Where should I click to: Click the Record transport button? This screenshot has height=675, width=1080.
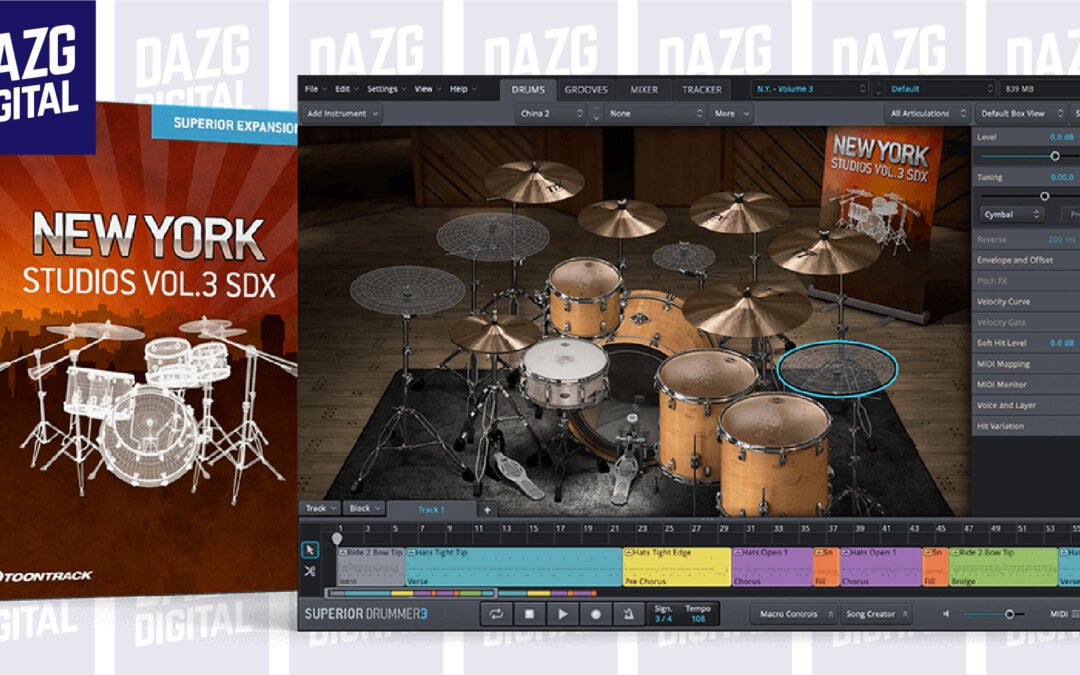[x=596, y=614]
